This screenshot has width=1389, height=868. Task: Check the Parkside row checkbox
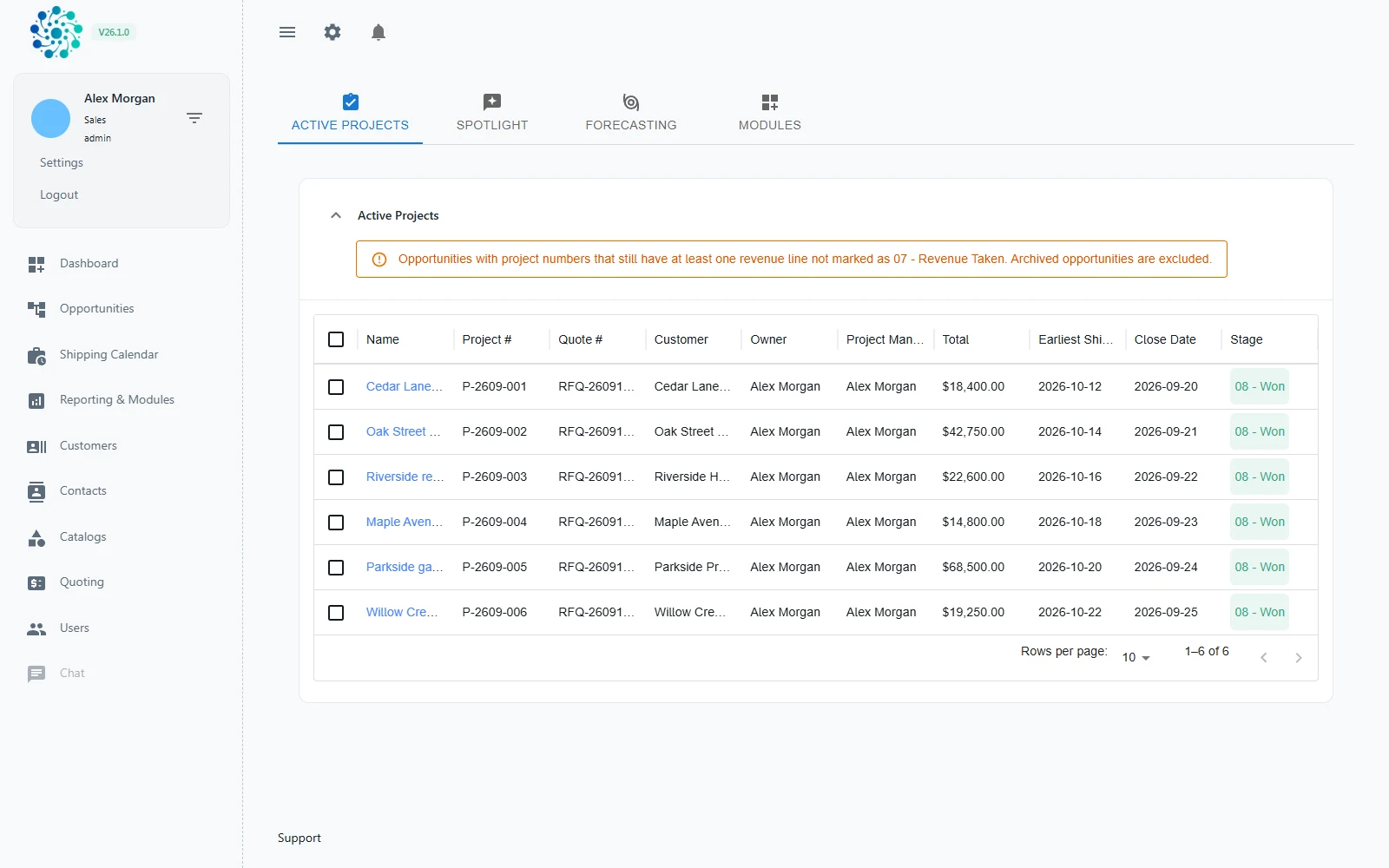point(336,568)
